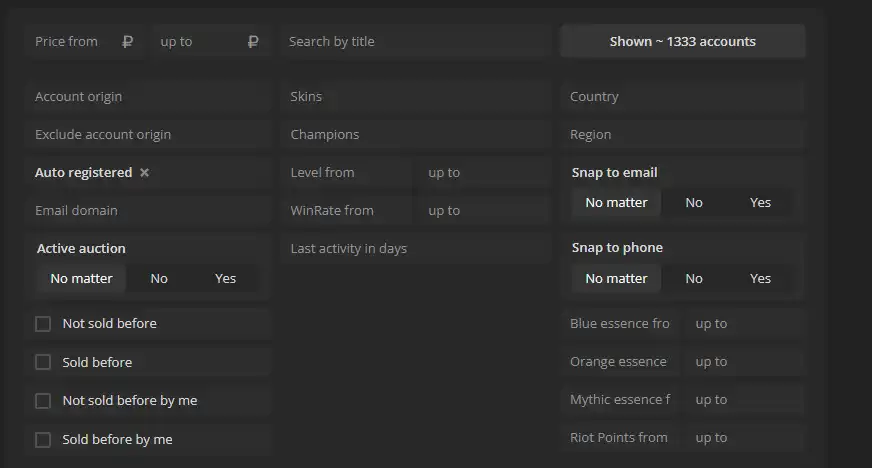Choose Yes under Snap to phone
Image resolution: width=872 pixels, height=468 pixels.
761,279
